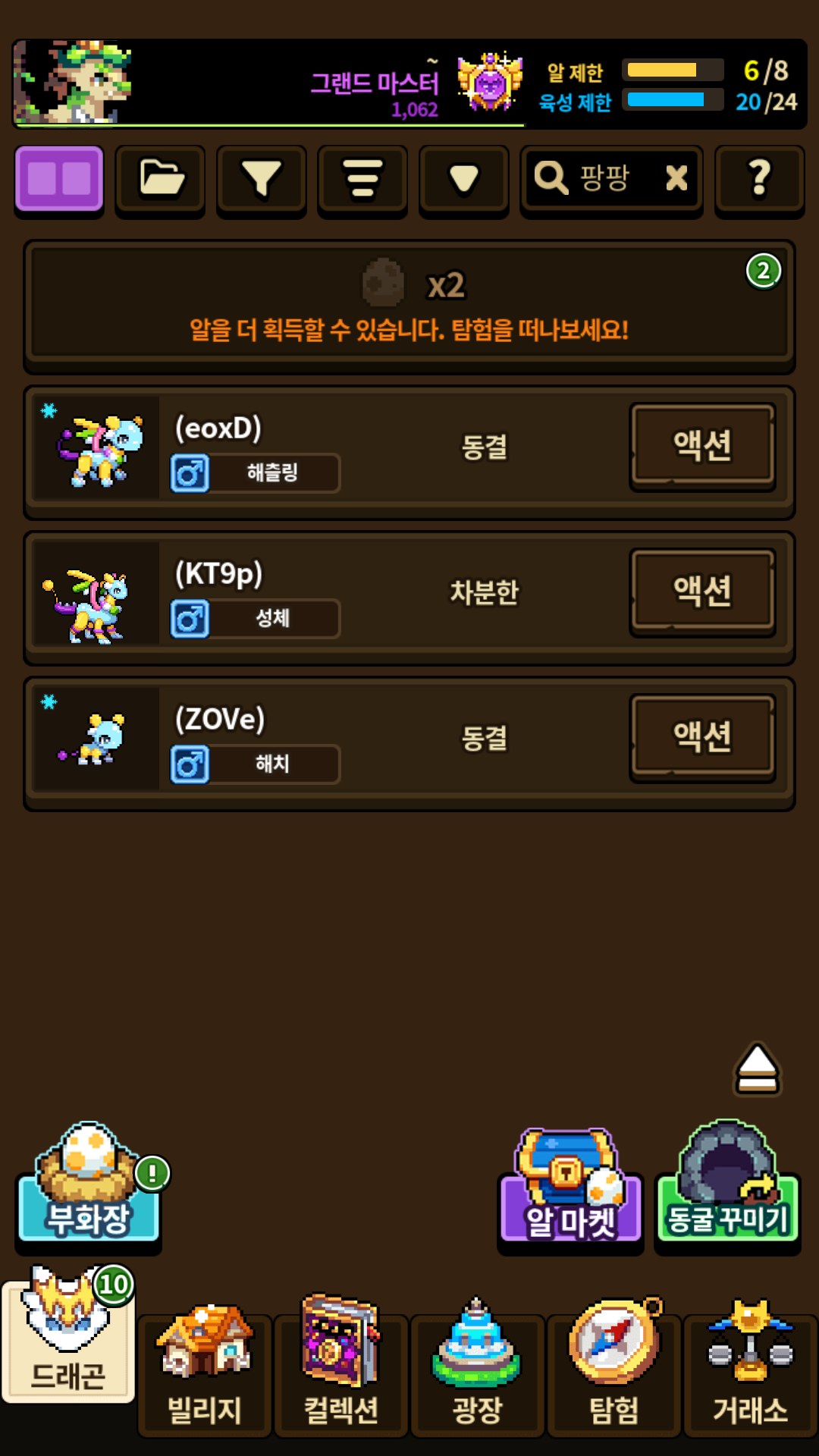819x1456 pixels.
Task: Click the 알 제한 yellow progress bar
Action: point(673,71)
